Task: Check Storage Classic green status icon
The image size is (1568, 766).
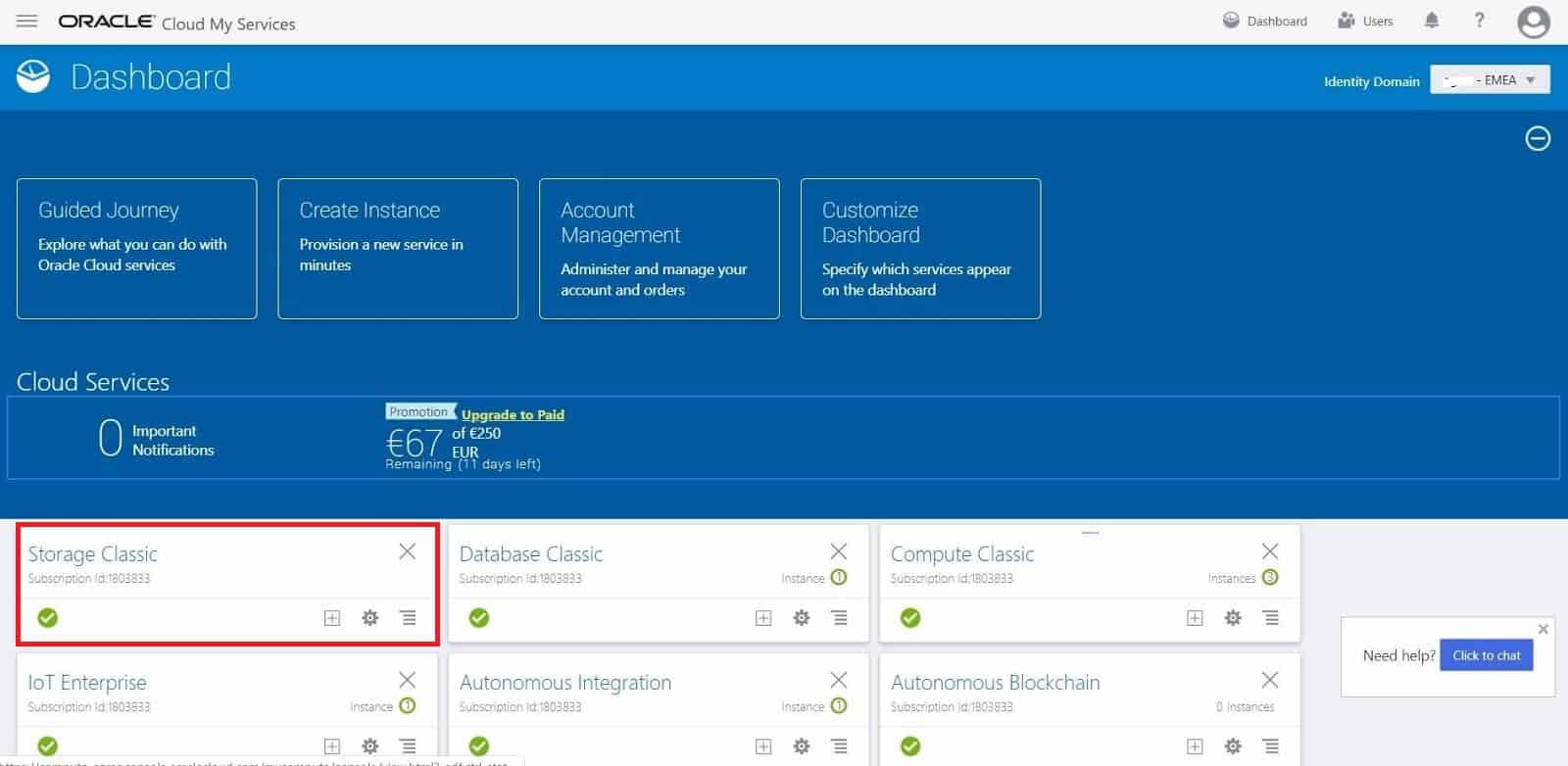Action: (x=48, y=618)
